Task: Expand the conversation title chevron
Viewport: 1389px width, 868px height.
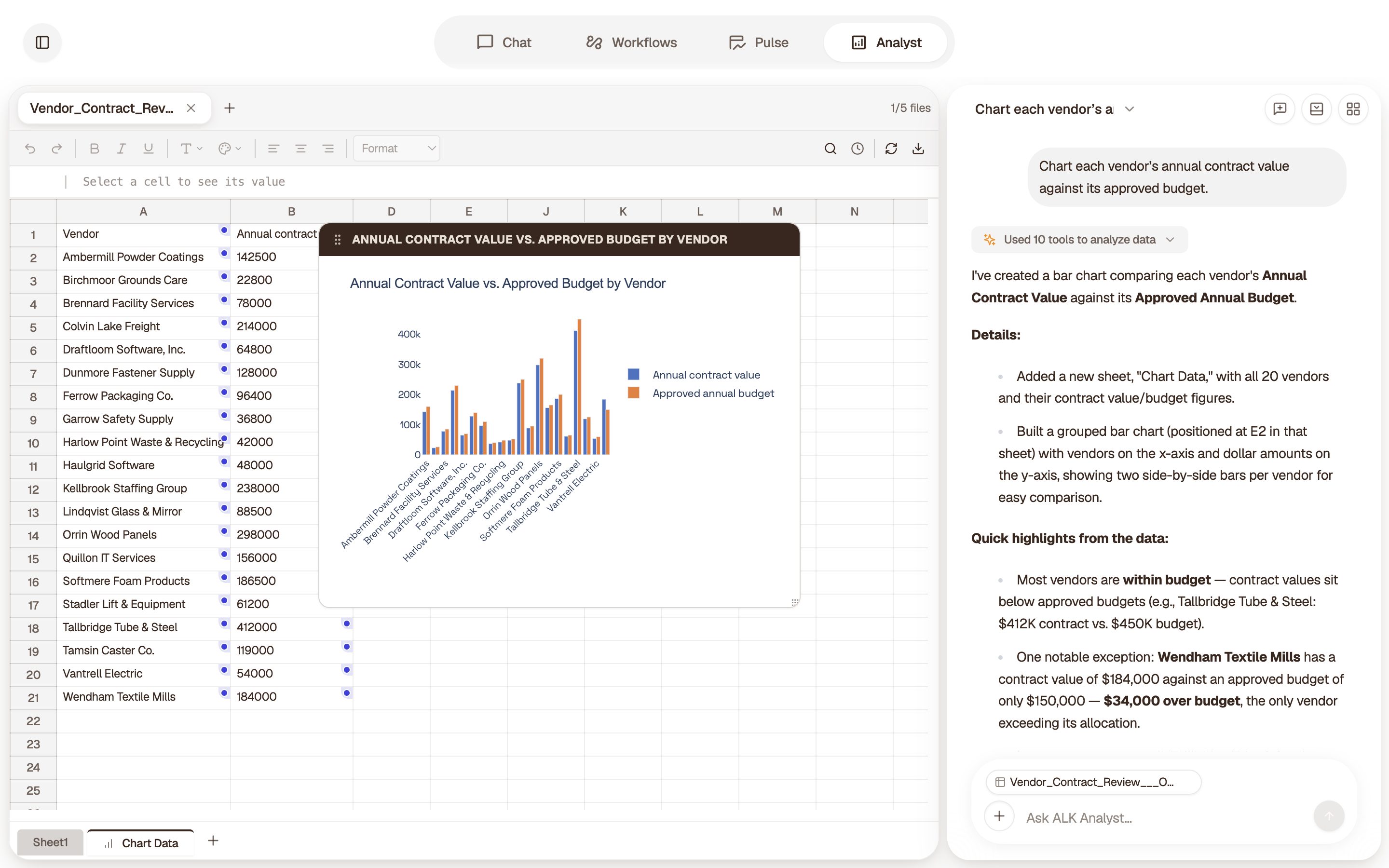Action: [x=1129, y=109]
